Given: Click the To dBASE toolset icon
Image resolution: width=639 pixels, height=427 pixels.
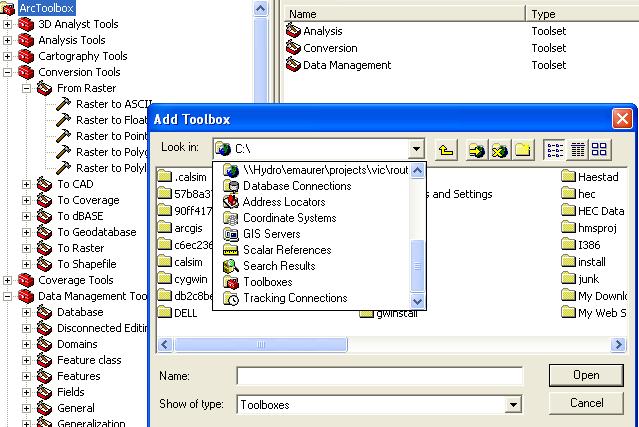Looking at the screenshot, I should point(44,216).
